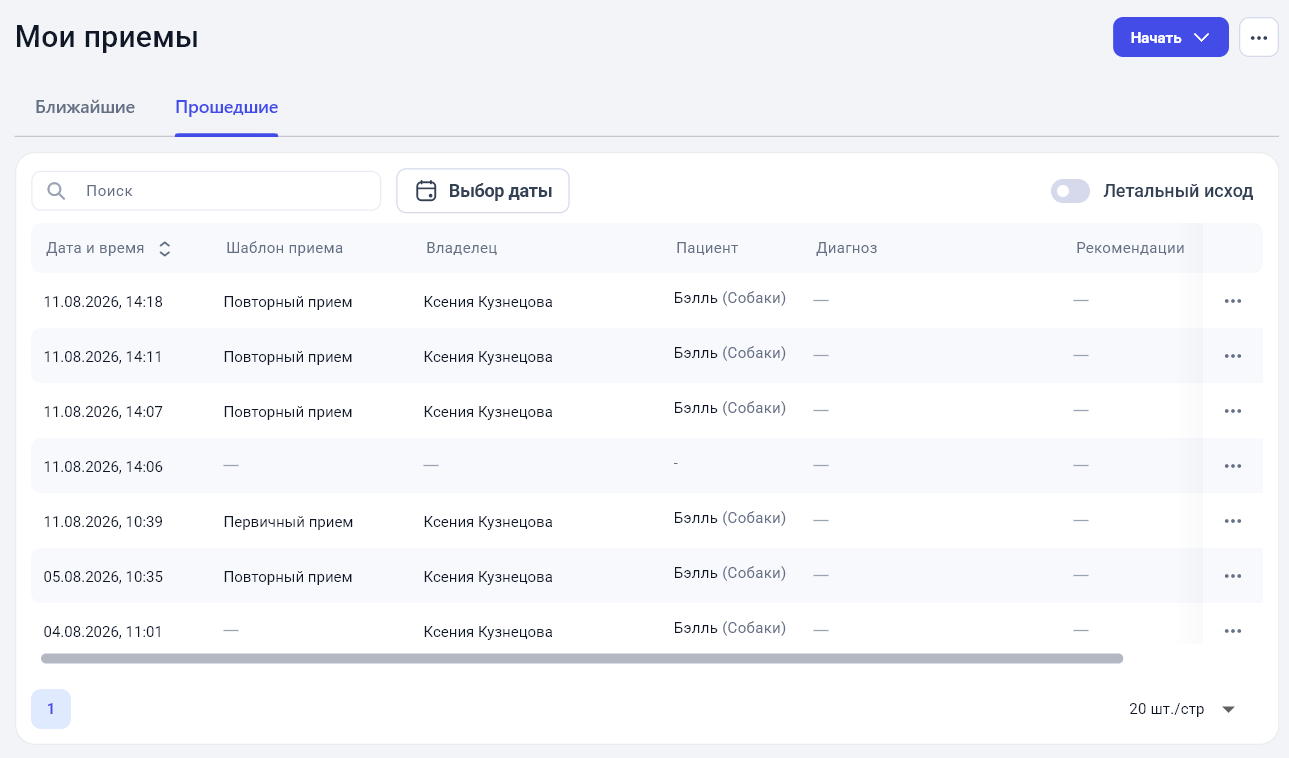Enable the Летальный исход toggle

coord(1070,191)
